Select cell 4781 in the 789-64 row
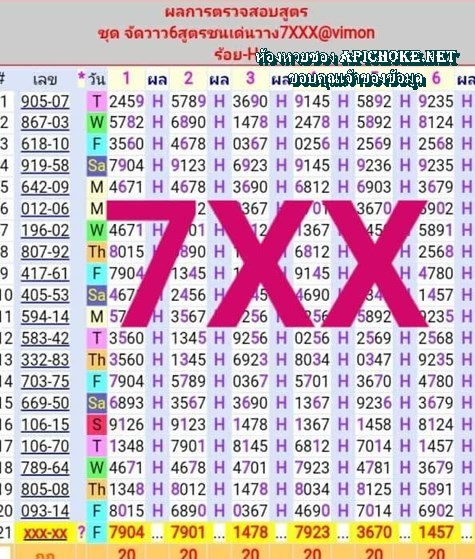 pos(374,467)
